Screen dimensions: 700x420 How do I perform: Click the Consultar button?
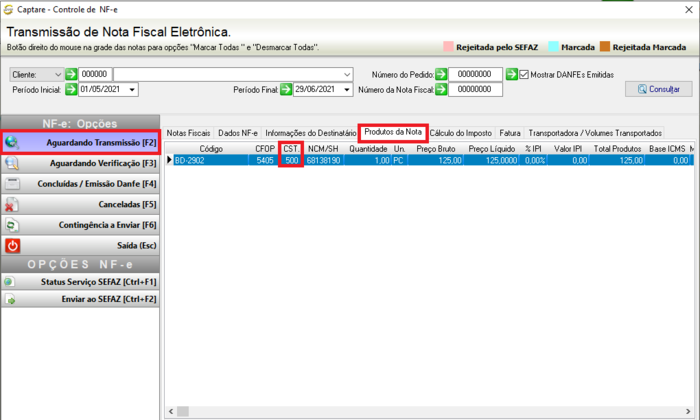point(658,89)
